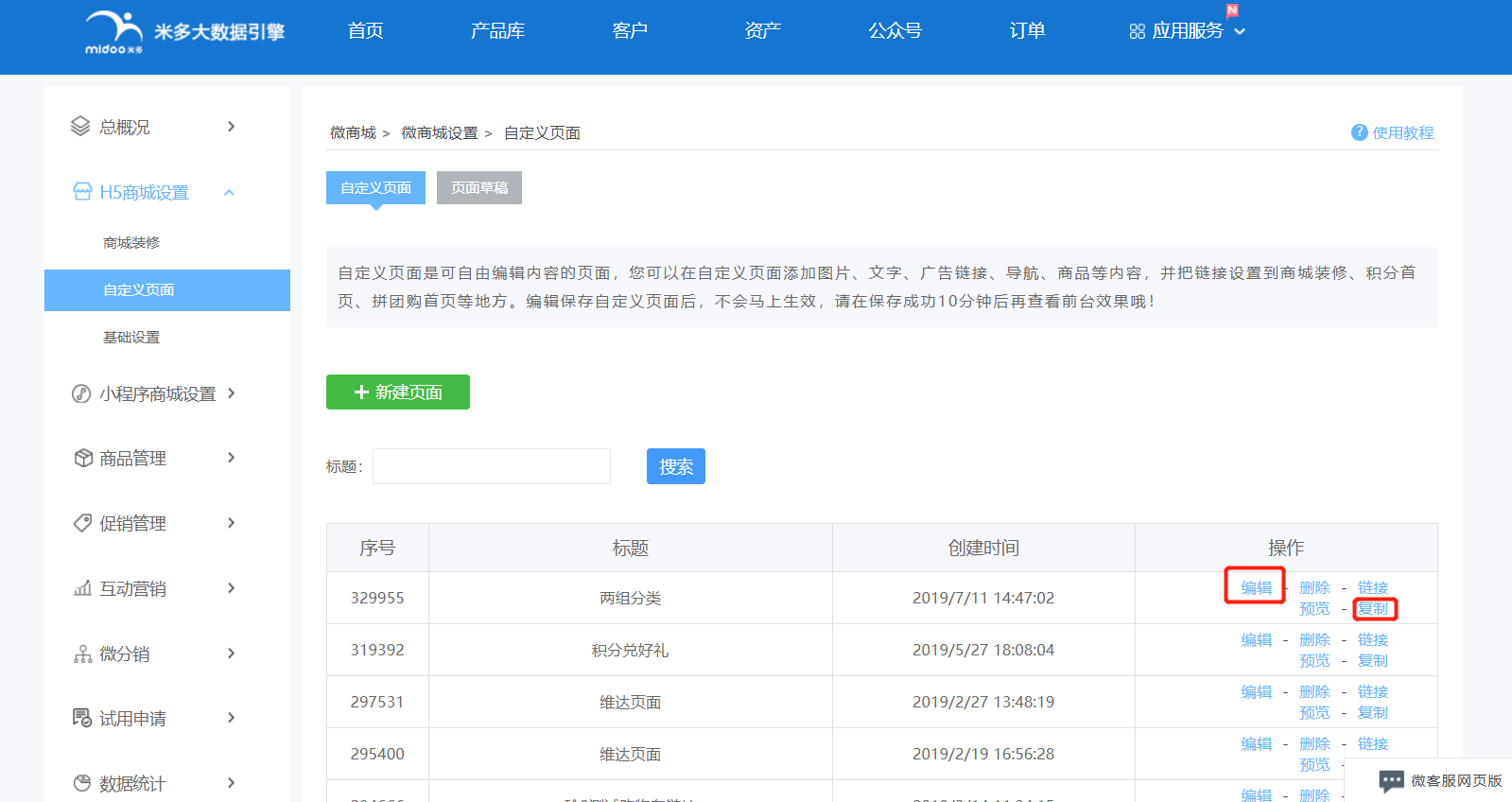Copy the 积分兑好礼 page
This screenshot has height=802, width=1512.
coord(1373,661)
